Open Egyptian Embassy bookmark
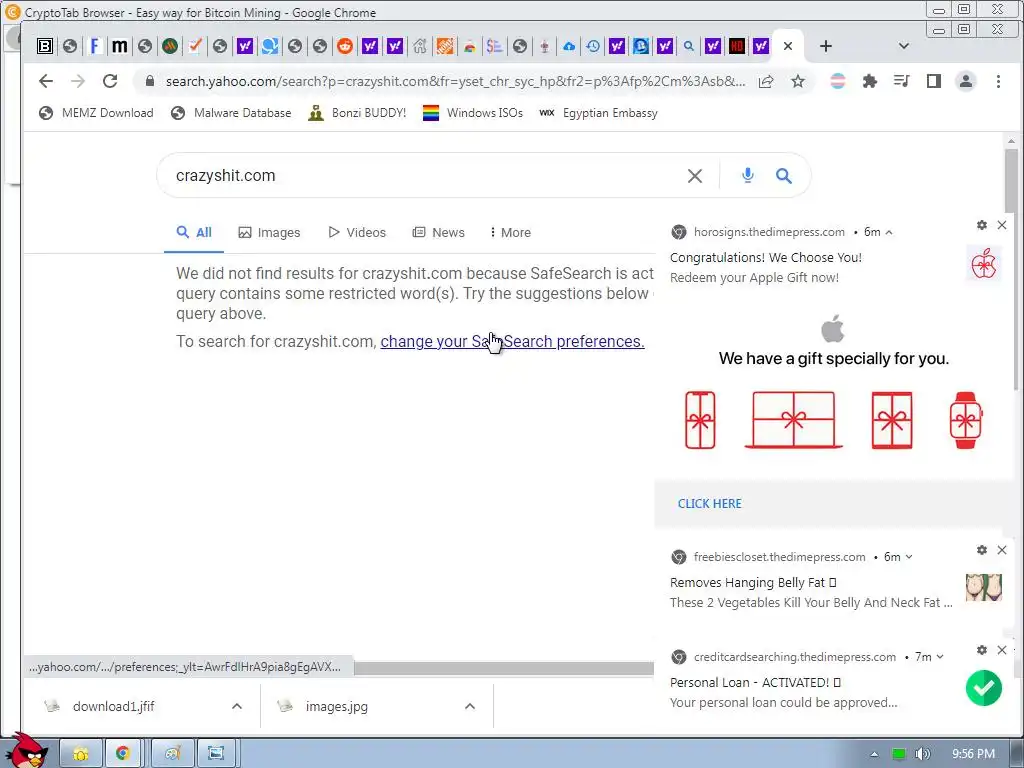The height and width of the screenshot is (768, 1024). (x=598, y=113)
